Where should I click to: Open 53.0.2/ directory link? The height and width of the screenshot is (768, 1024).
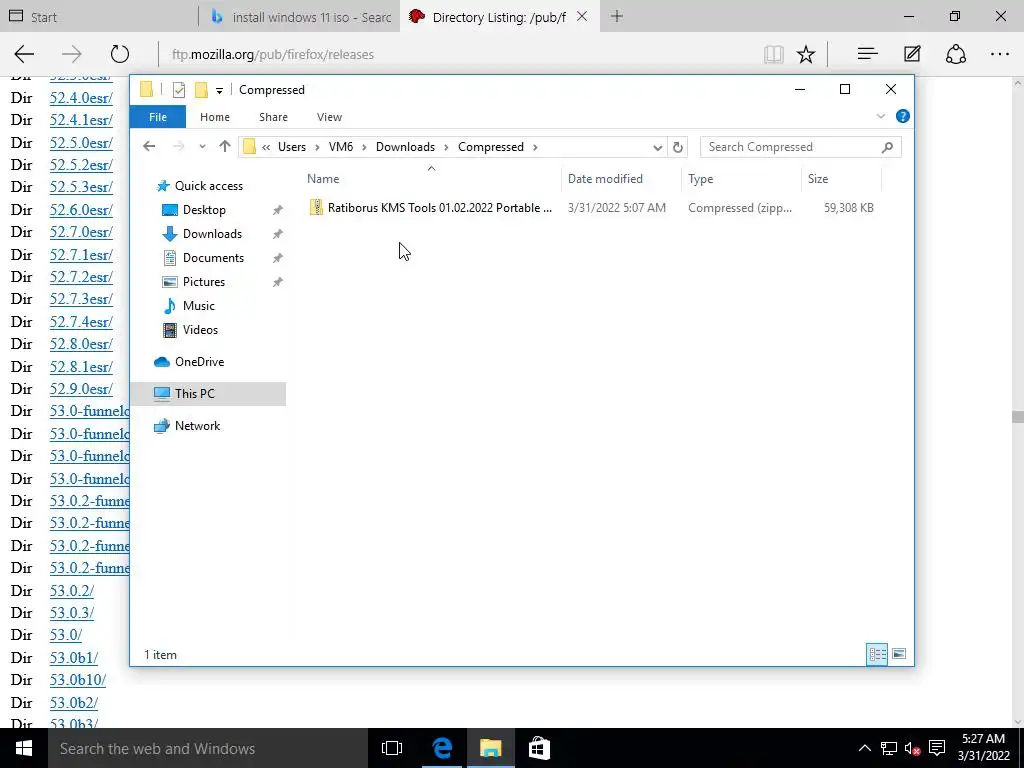pos(72,590)
